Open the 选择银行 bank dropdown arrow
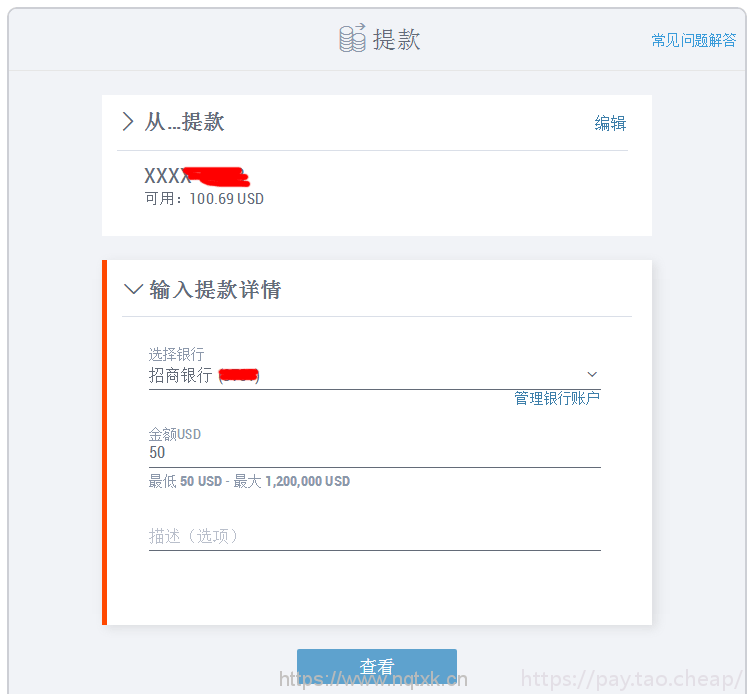Image resolution: width=751 pixels, height=694 pixels. pyautogui.click(x=591, y=375)
